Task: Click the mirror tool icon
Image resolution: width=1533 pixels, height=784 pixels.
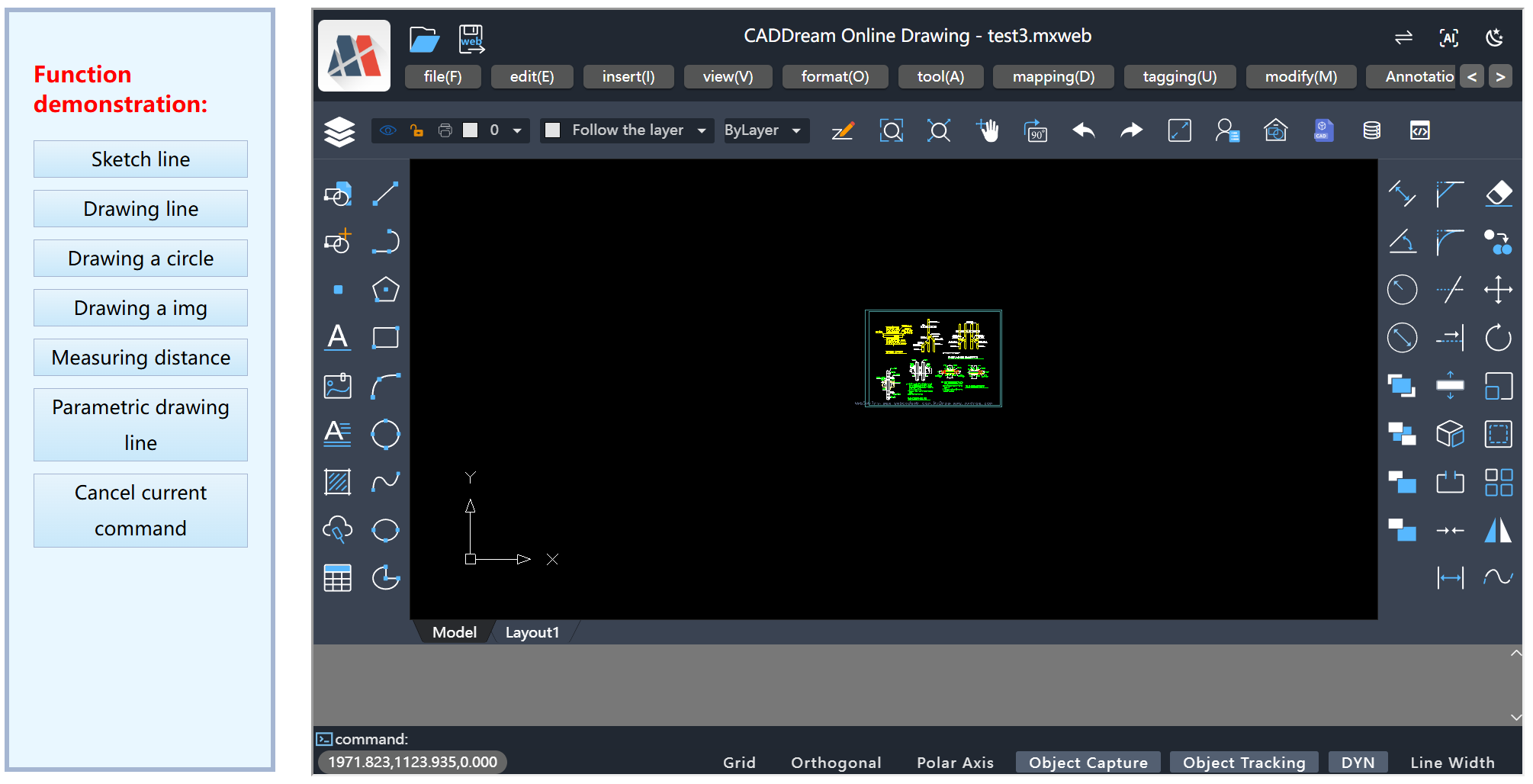Action: pyautogui.click(x=1498, y=530)
